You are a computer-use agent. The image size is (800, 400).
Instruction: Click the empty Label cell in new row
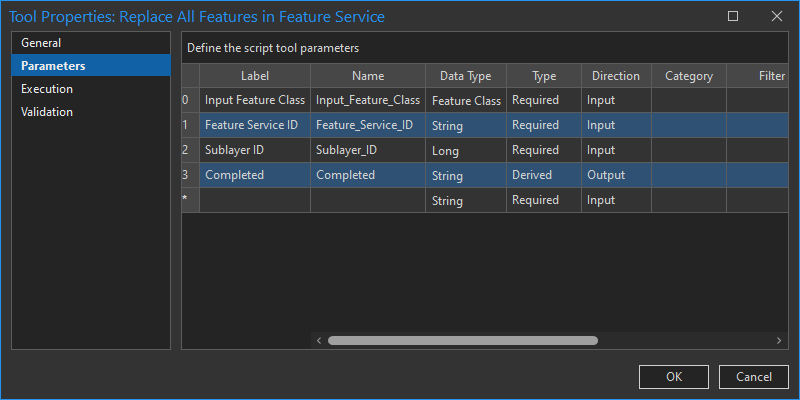click(x=255, y=200)
